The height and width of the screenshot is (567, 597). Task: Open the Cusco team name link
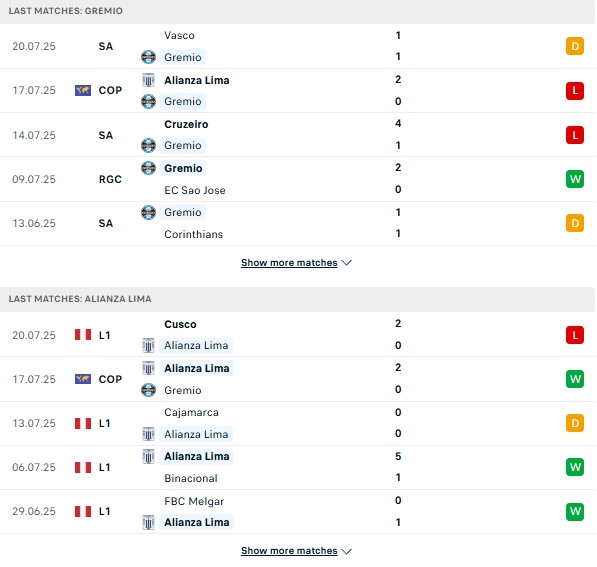click(180, 324)
